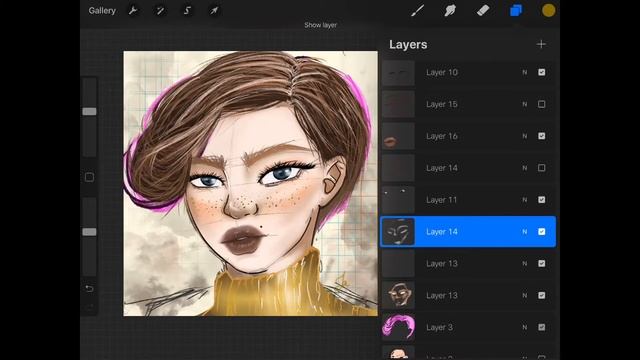Open blend mode N for Layer 3
Viewport: 640px width, 360px height.
pos(524,327)
